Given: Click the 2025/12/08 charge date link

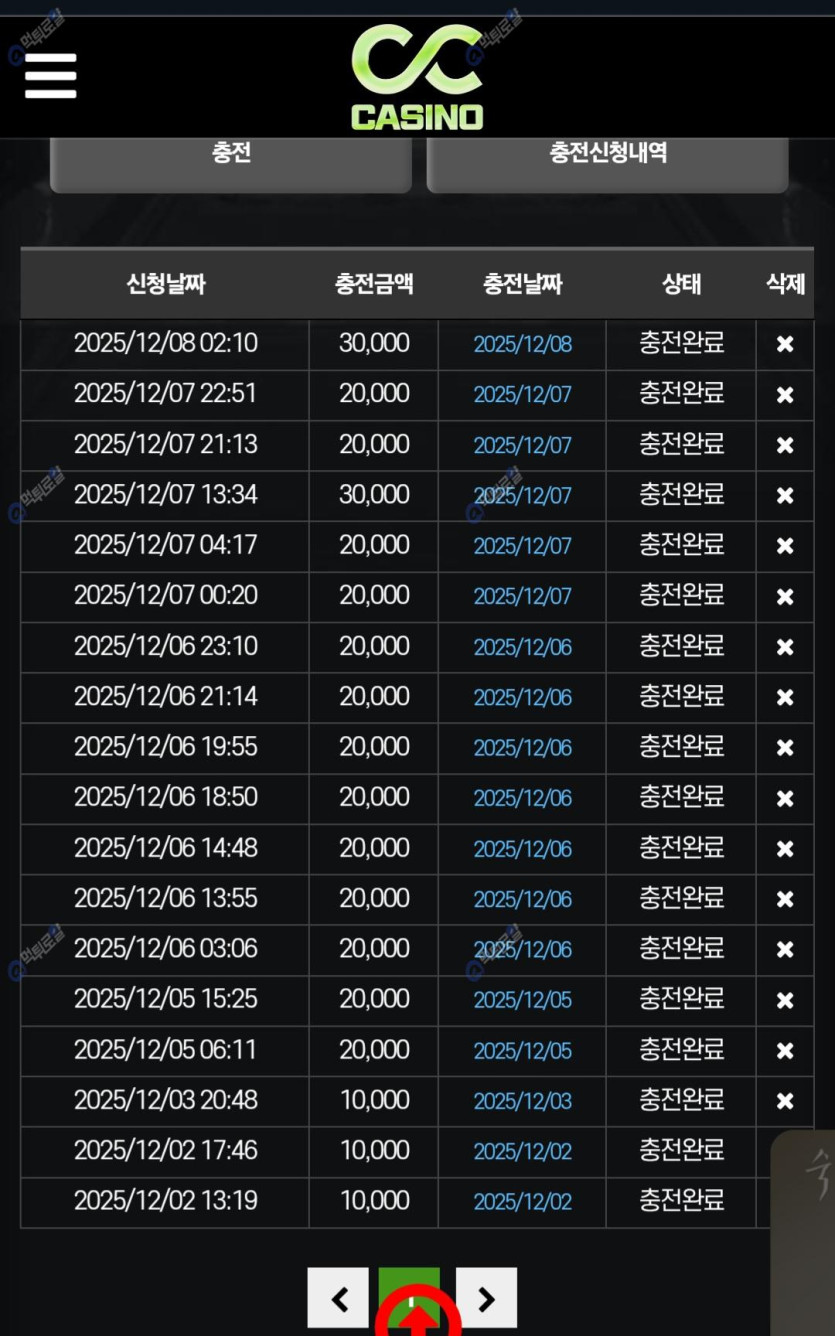Looking at the screenshot, I should pyautogui.click(x=522, y=345).
